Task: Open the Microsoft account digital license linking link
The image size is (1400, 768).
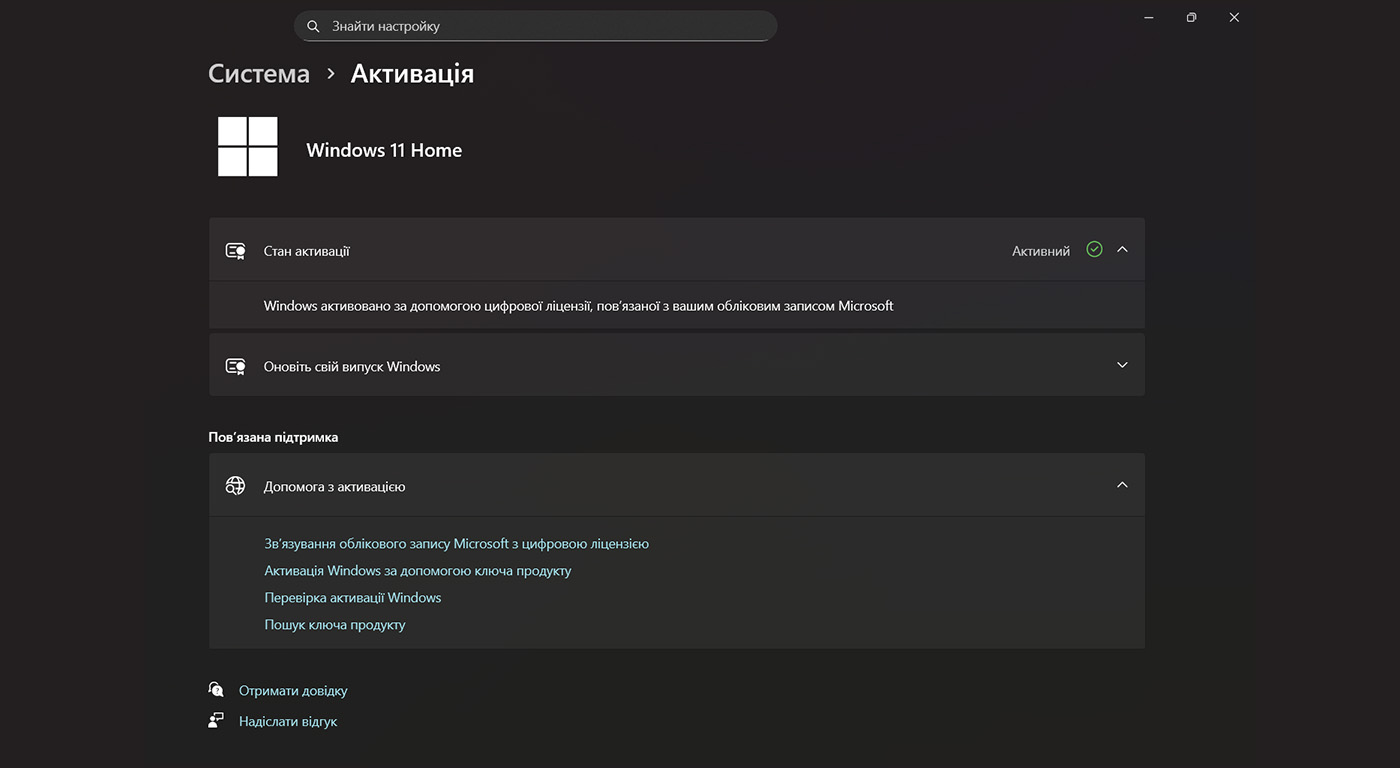Action: coord(457,544)
